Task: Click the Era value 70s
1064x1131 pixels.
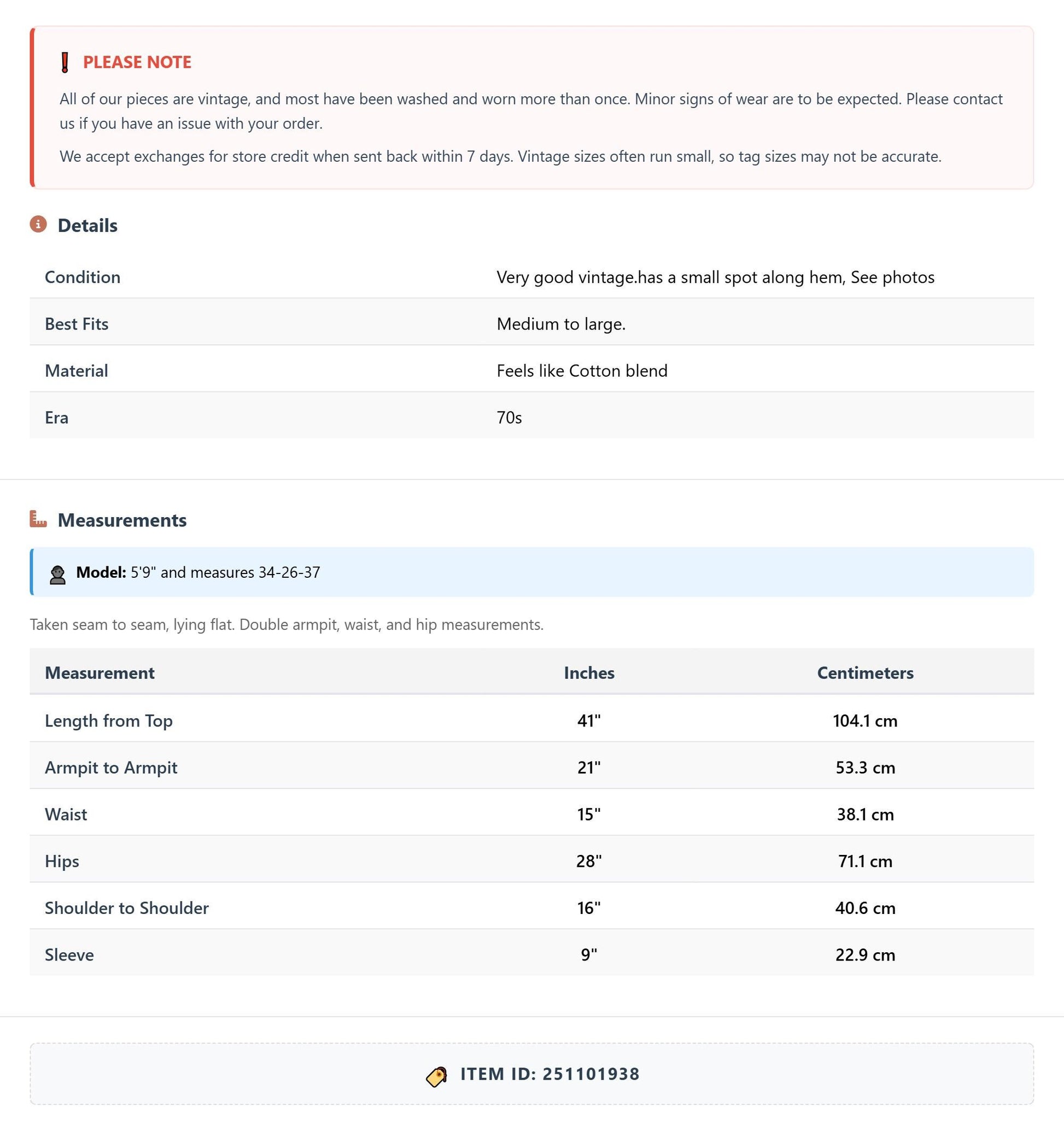Action: tap(509, 418)
